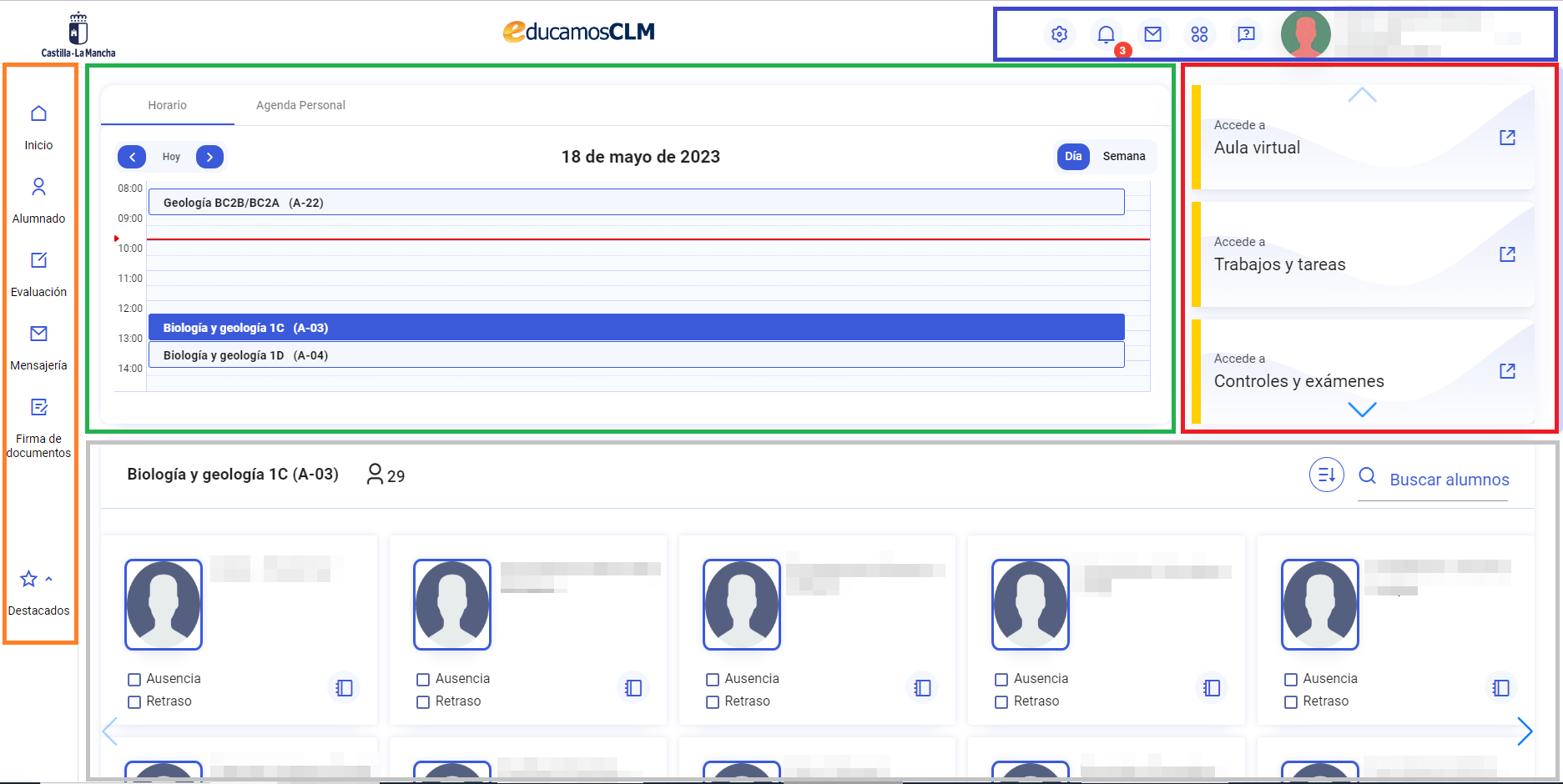Click the Hoy button
Screen dimensions: 1563x784
[171, 157]
